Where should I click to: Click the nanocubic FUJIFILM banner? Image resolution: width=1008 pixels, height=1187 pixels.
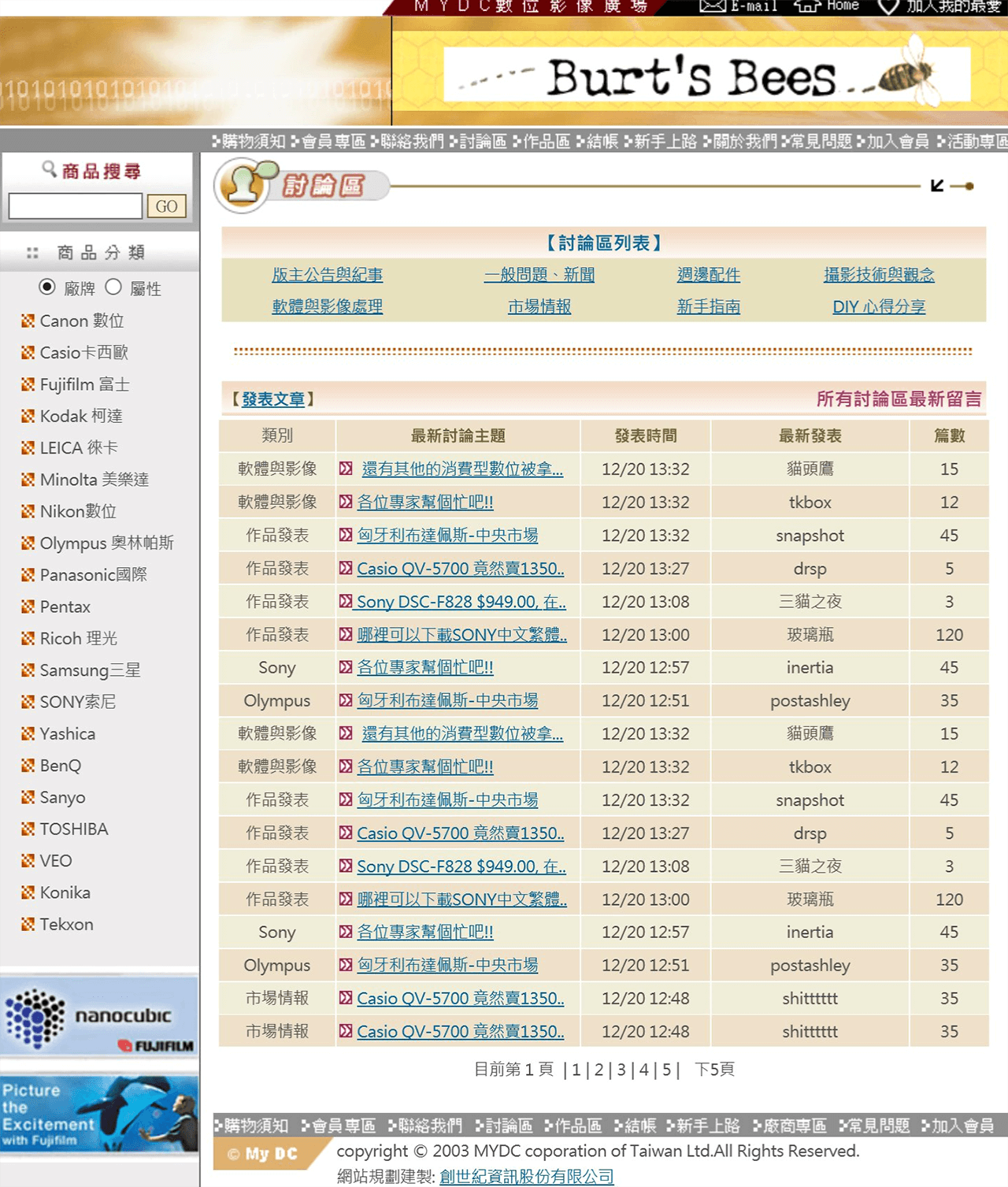point(99,1016)
